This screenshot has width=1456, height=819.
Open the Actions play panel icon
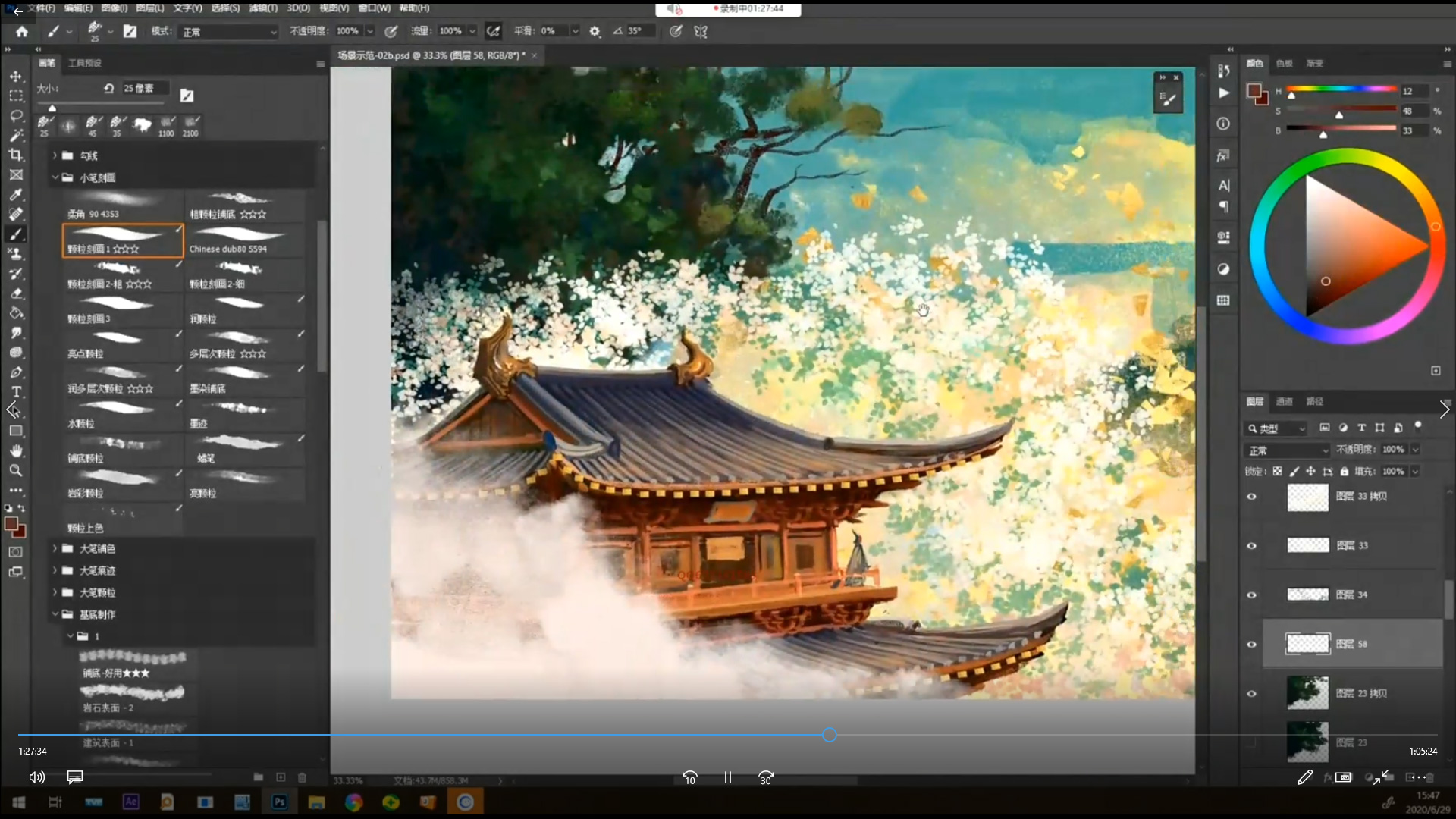tap(1223, 93)
